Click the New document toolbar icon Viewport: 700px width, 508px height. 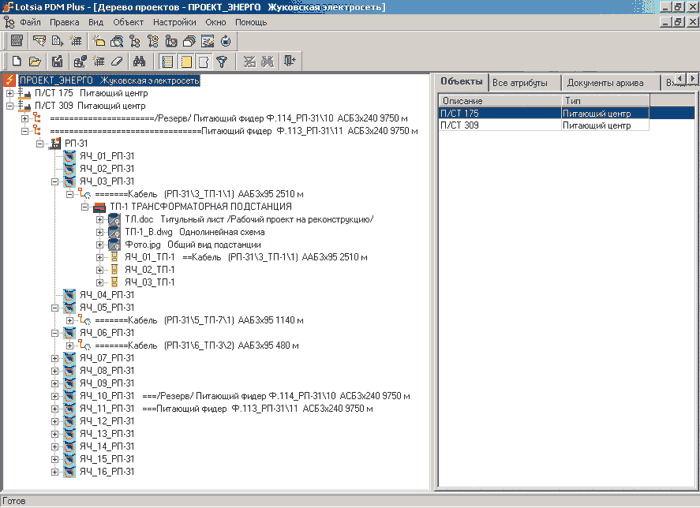tap(17, 62)
